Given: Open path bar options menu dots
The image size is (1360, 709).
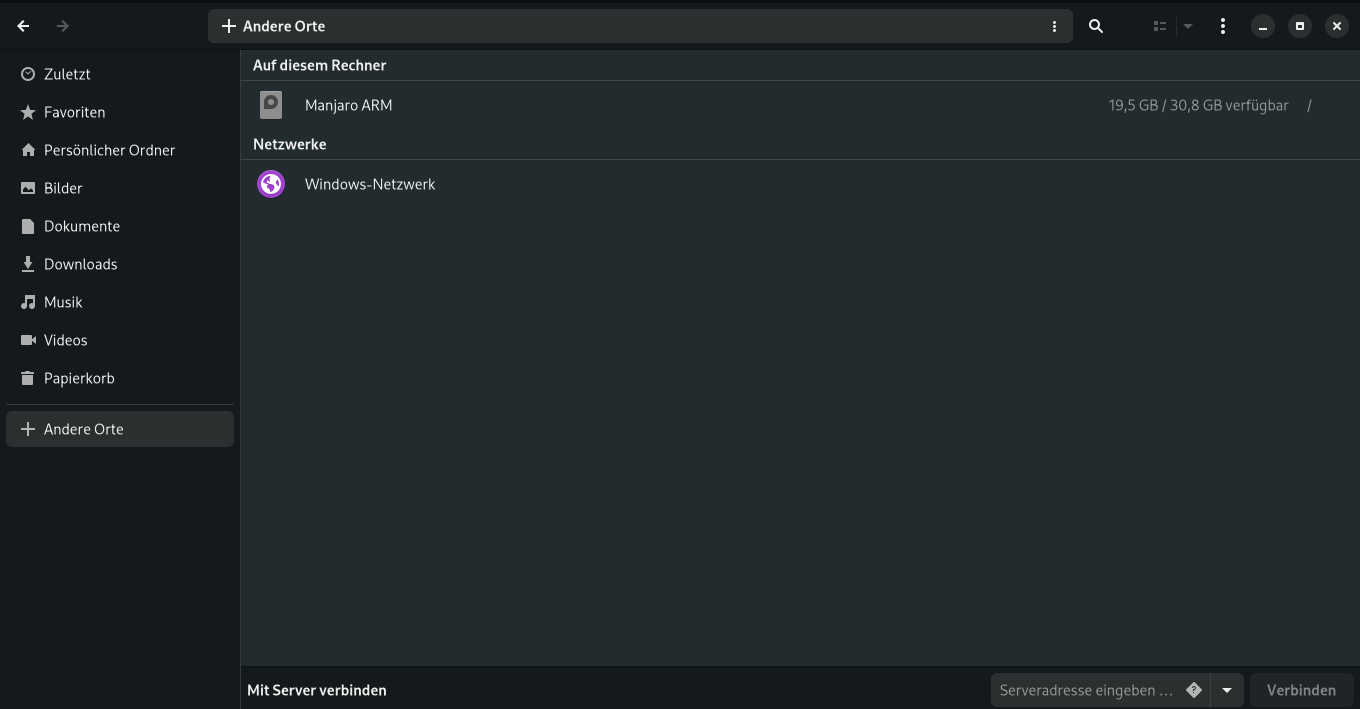Looking at the screenshot, I should tap(1054, 26).
